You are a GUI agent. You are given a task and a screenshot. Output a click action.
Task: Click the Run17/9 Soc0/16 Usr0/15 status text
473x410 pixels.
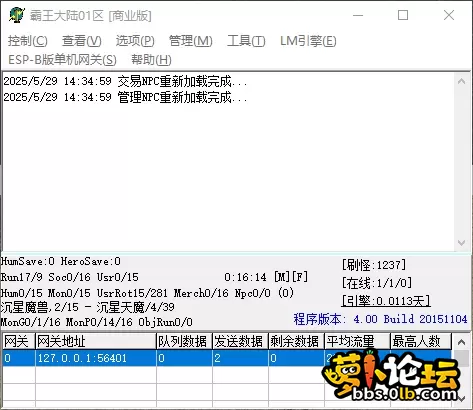coord(70,277)
